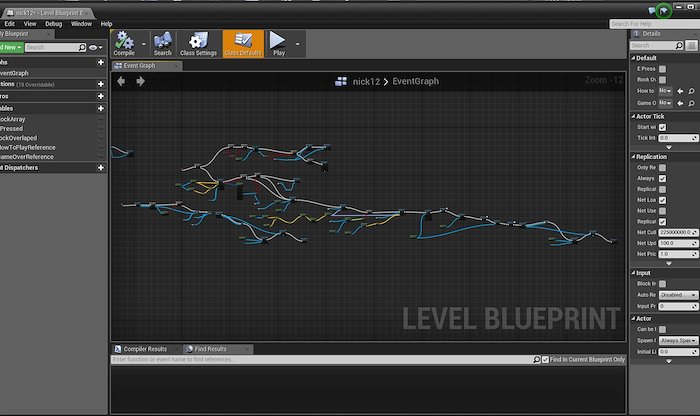Screen dimensions: 700x416
Task: Open the My Blueprint view options eye menu
Action: (96, 47)
